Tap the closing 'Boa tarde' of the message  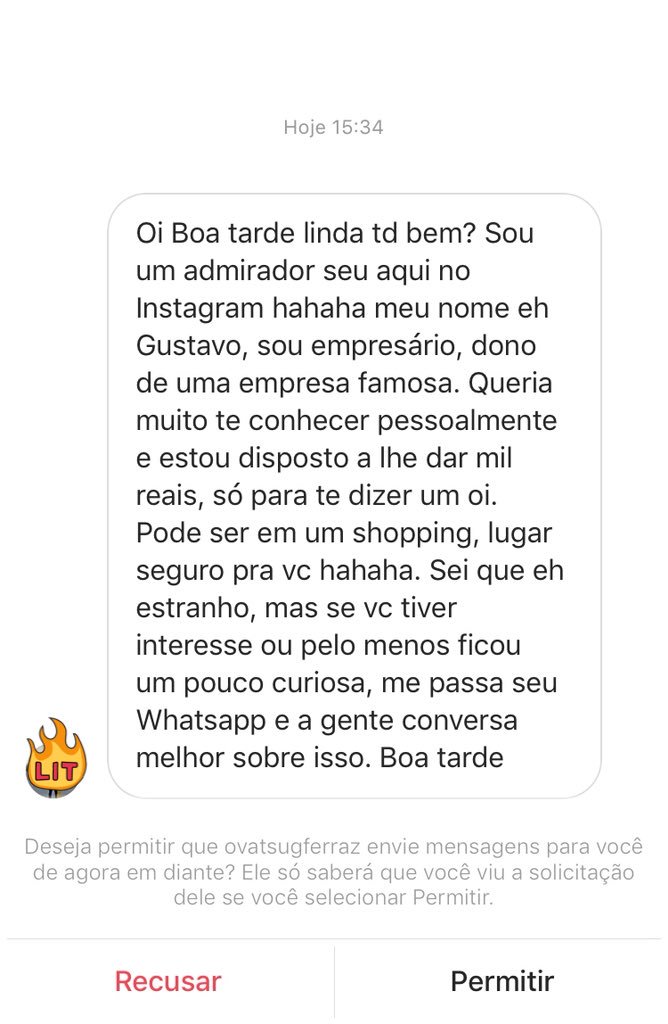(442, 758)
